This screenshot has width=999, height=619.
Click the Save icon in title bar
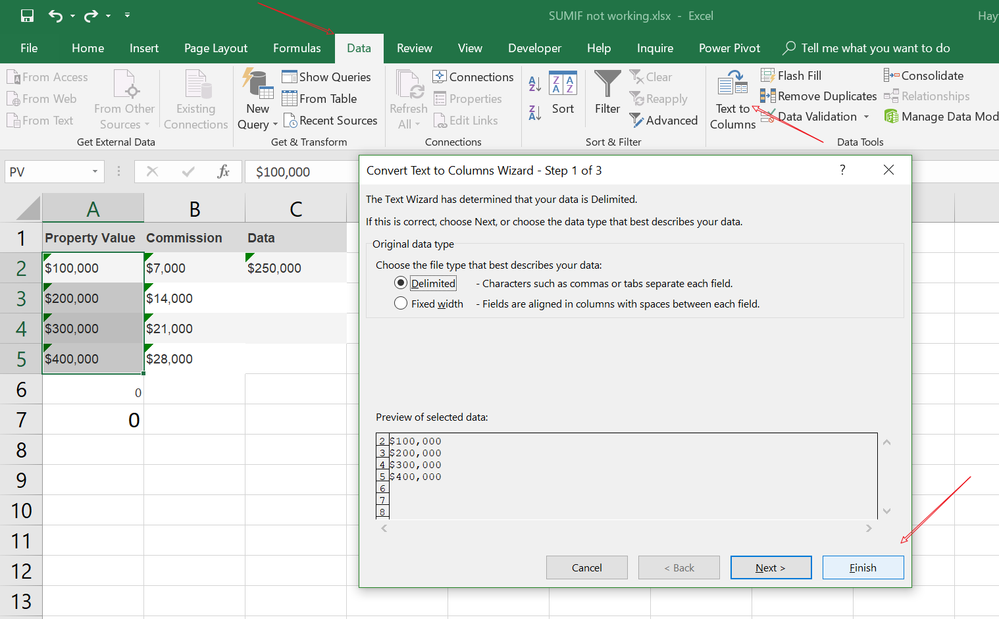coord(27,16)
